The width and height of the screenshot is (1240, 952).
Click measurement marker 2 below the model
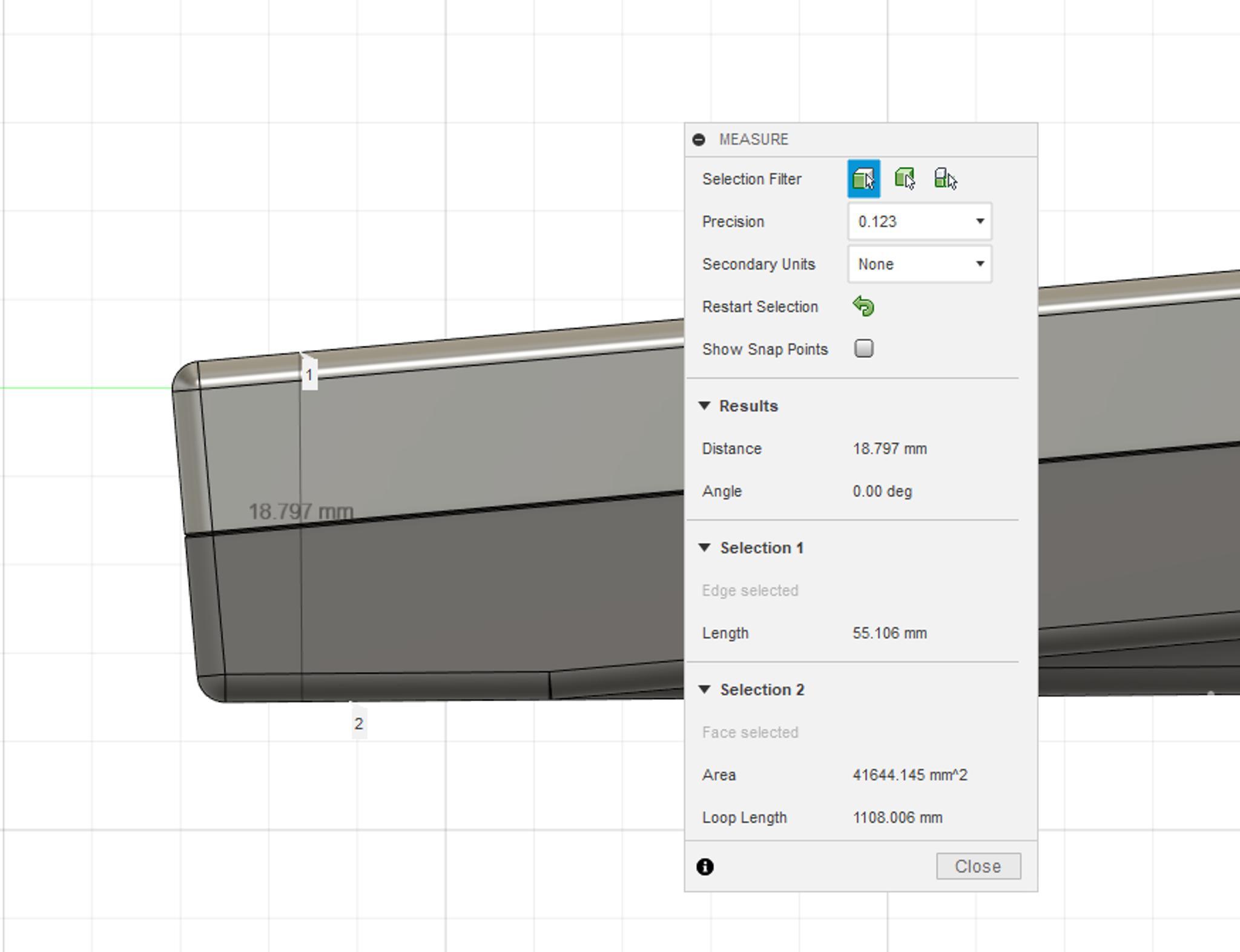click(358, 724)
